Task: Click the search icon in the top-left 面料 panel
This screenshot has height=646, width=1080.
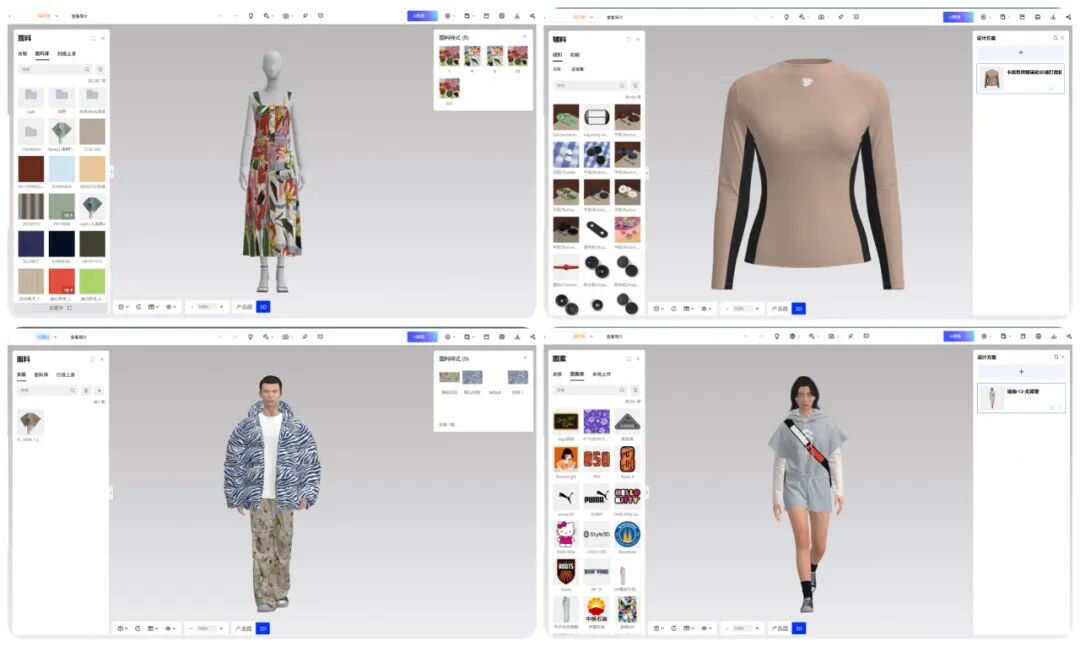Action: click(x=87, y=69)
